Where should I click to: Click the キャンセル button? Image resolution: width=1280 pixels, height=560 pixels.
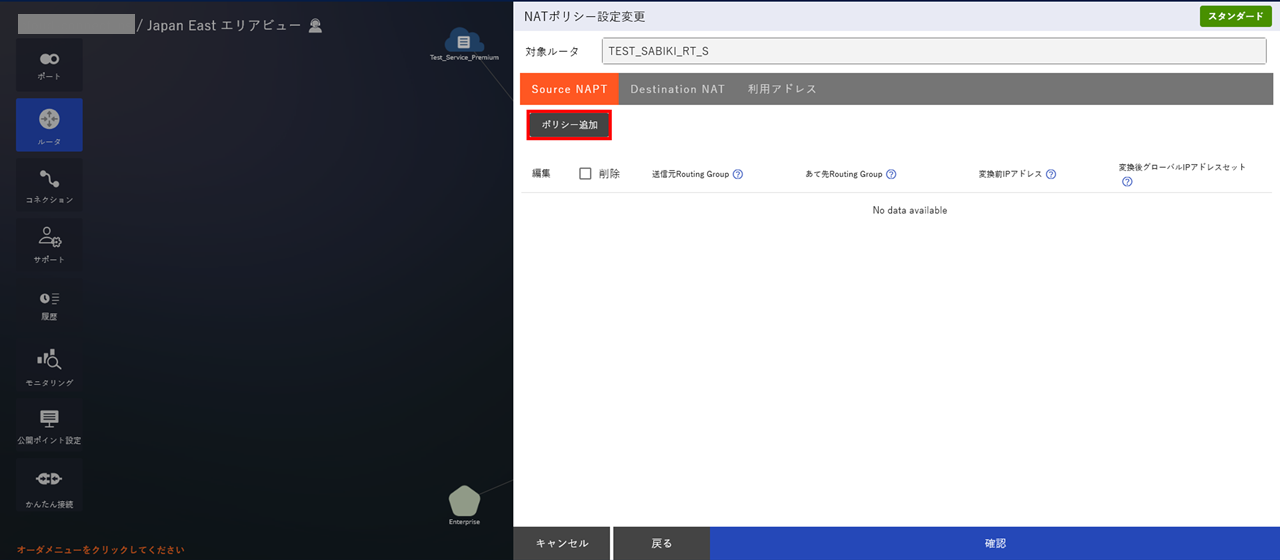tap(562, 543)
